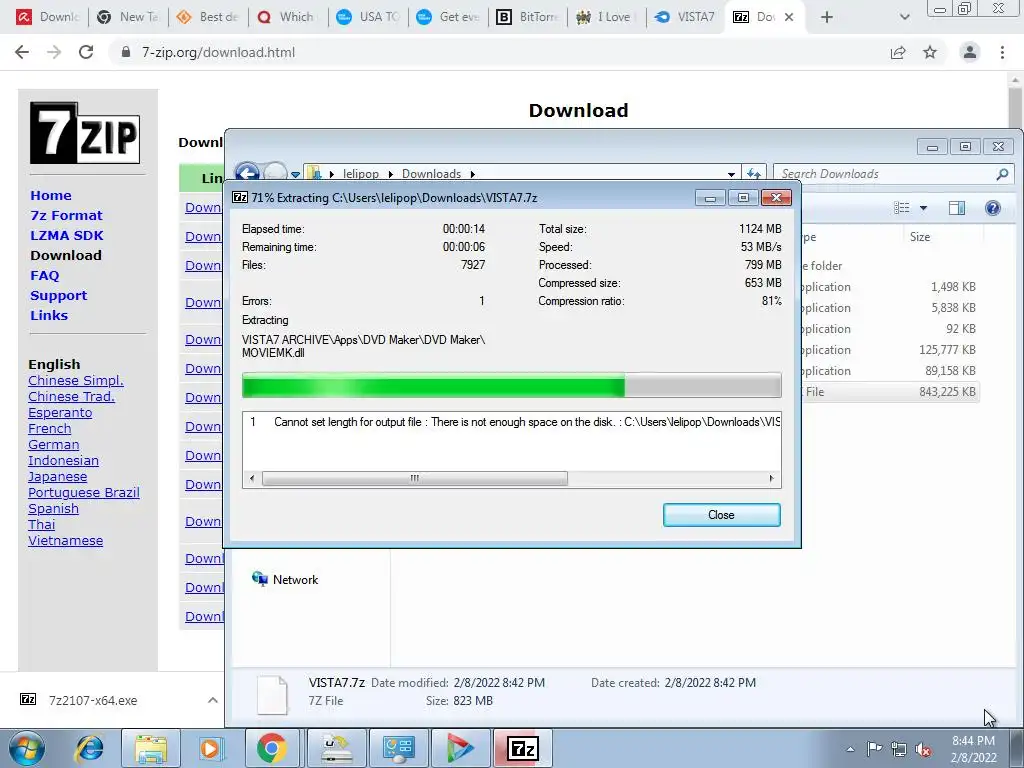Click the right arrow of the error list scrollbar

772,479
